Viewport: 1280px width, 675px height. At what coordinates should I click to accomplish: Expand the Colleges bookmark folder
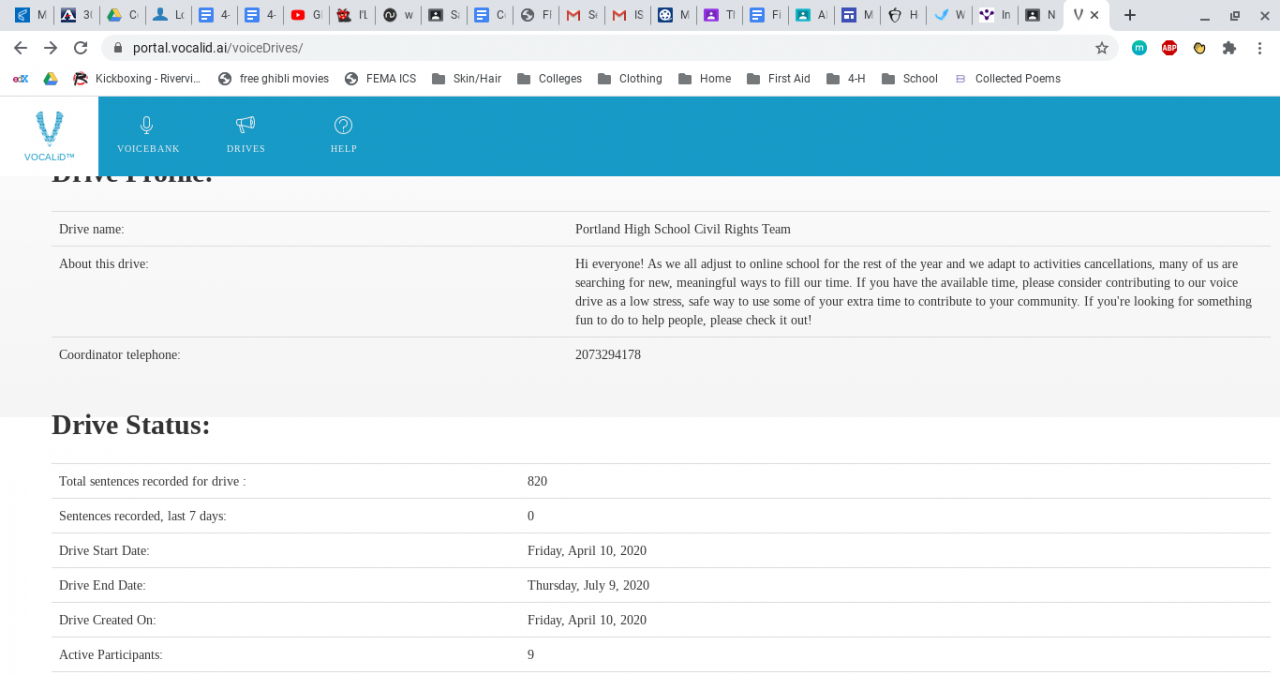point(549,79)
